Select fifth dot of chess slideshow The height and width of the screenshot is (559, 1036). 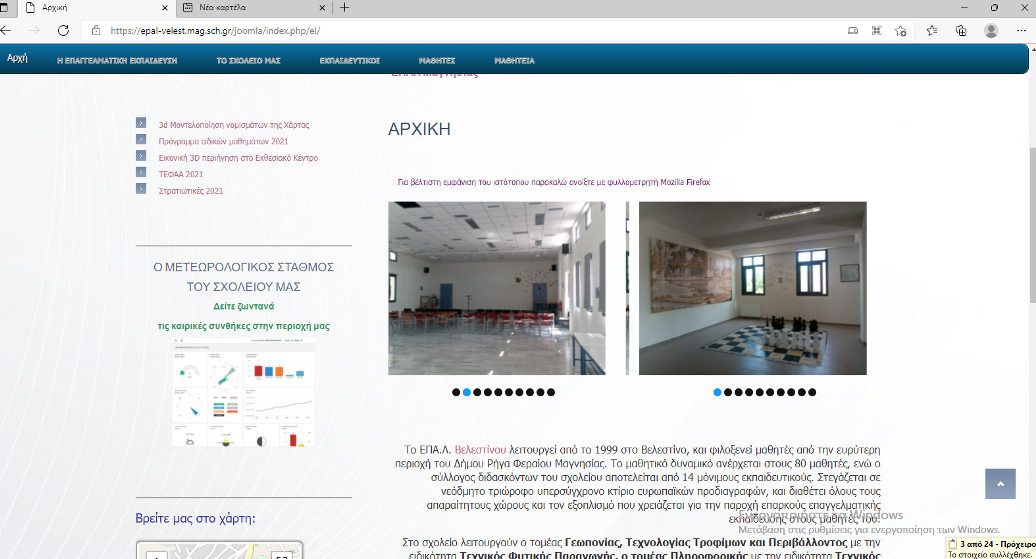pos(760,392)
